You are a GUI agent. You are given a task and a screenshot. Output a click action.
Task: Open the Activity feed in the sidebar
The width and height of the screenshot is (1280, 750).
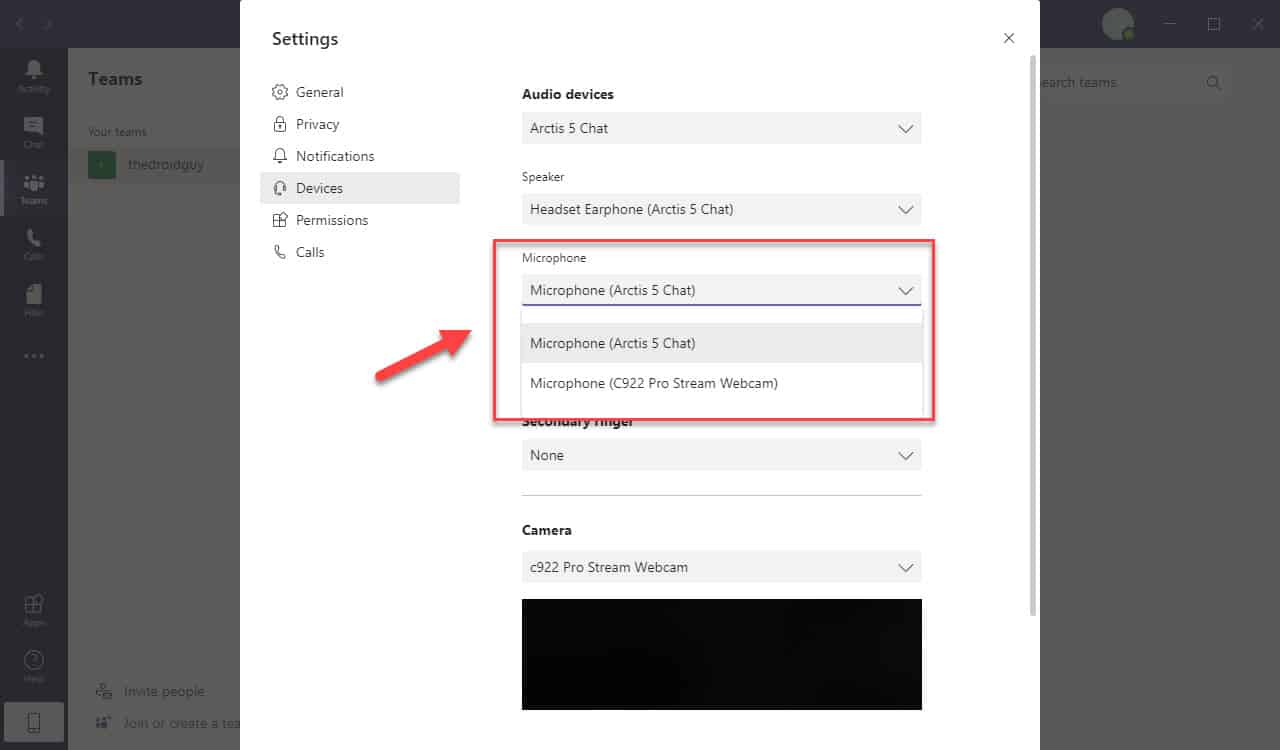(x=34, y=75)
